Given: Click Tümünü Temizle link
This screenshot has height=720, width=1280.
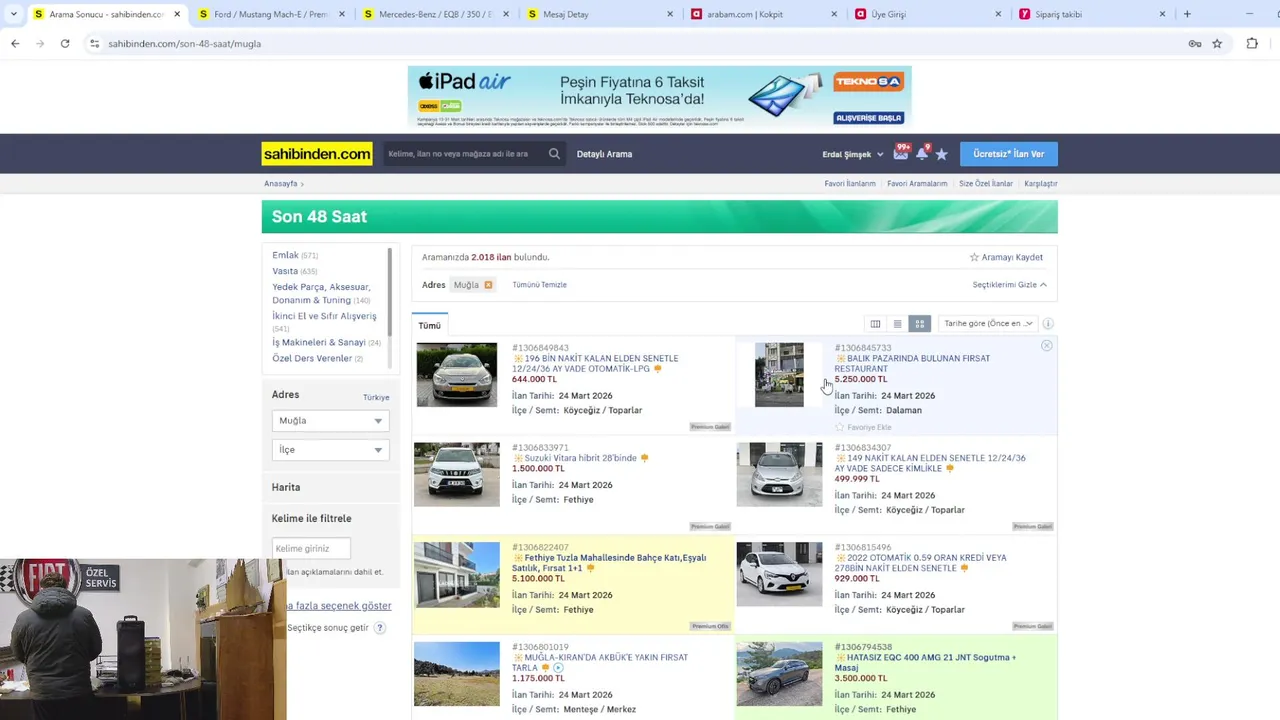Looking at the screenshot, I should 540,285.
